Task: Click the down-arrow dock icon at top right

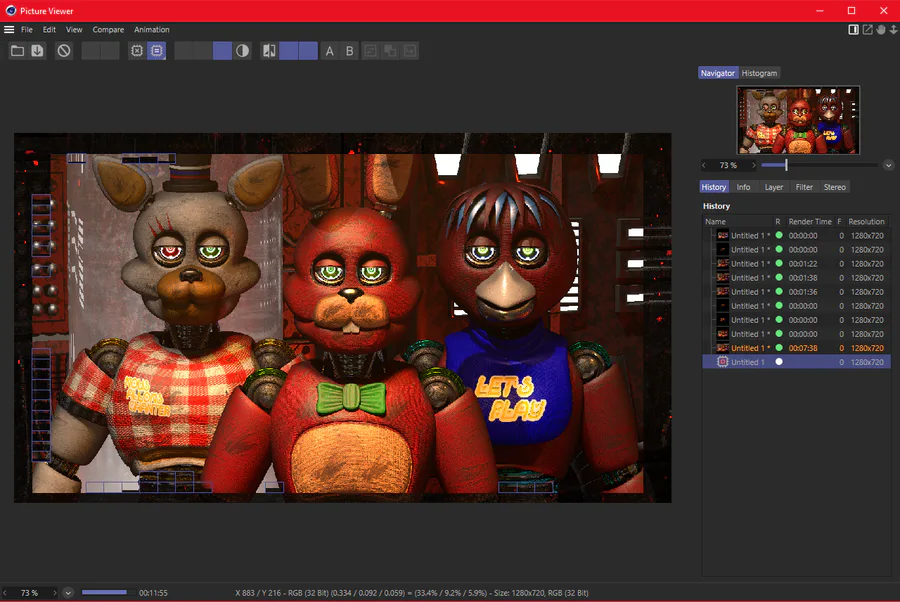Action: tap(894, 29)
